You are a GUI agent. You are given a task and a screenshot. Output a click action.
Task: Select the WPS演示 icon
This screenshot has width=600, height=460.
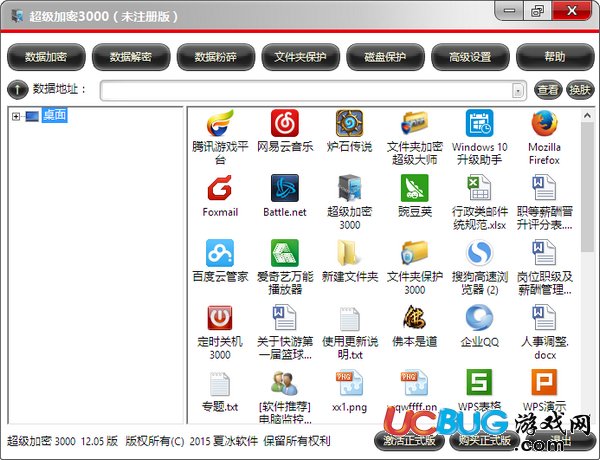[545, 383]
